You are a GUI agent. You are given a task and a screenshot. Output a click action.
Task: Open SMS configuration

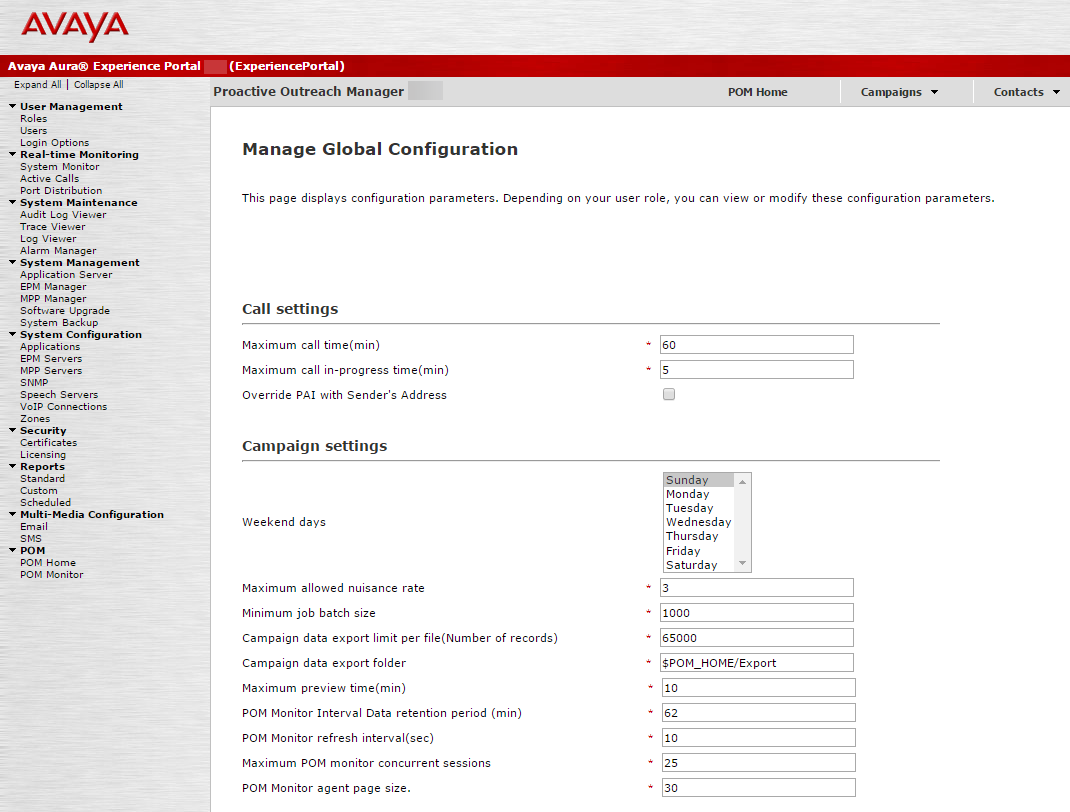click(31, 538)
